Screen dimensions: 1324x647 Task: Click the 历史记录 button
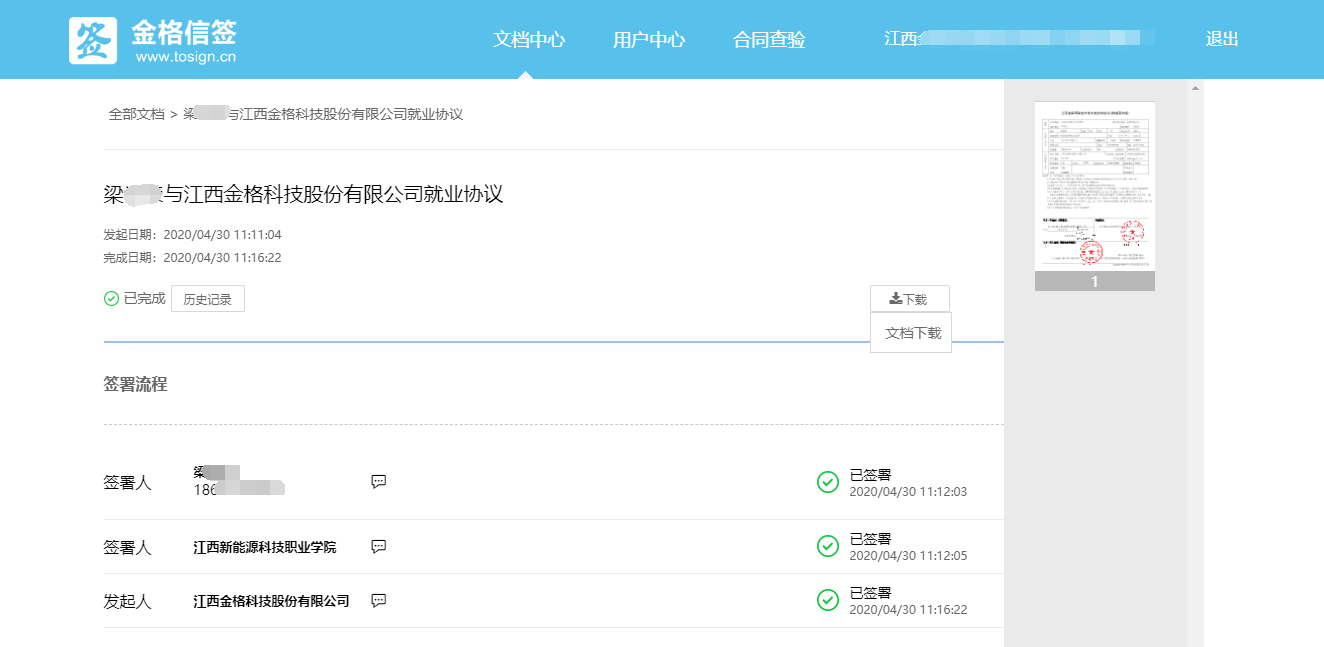pyautogui.click(x=208, y=299)
